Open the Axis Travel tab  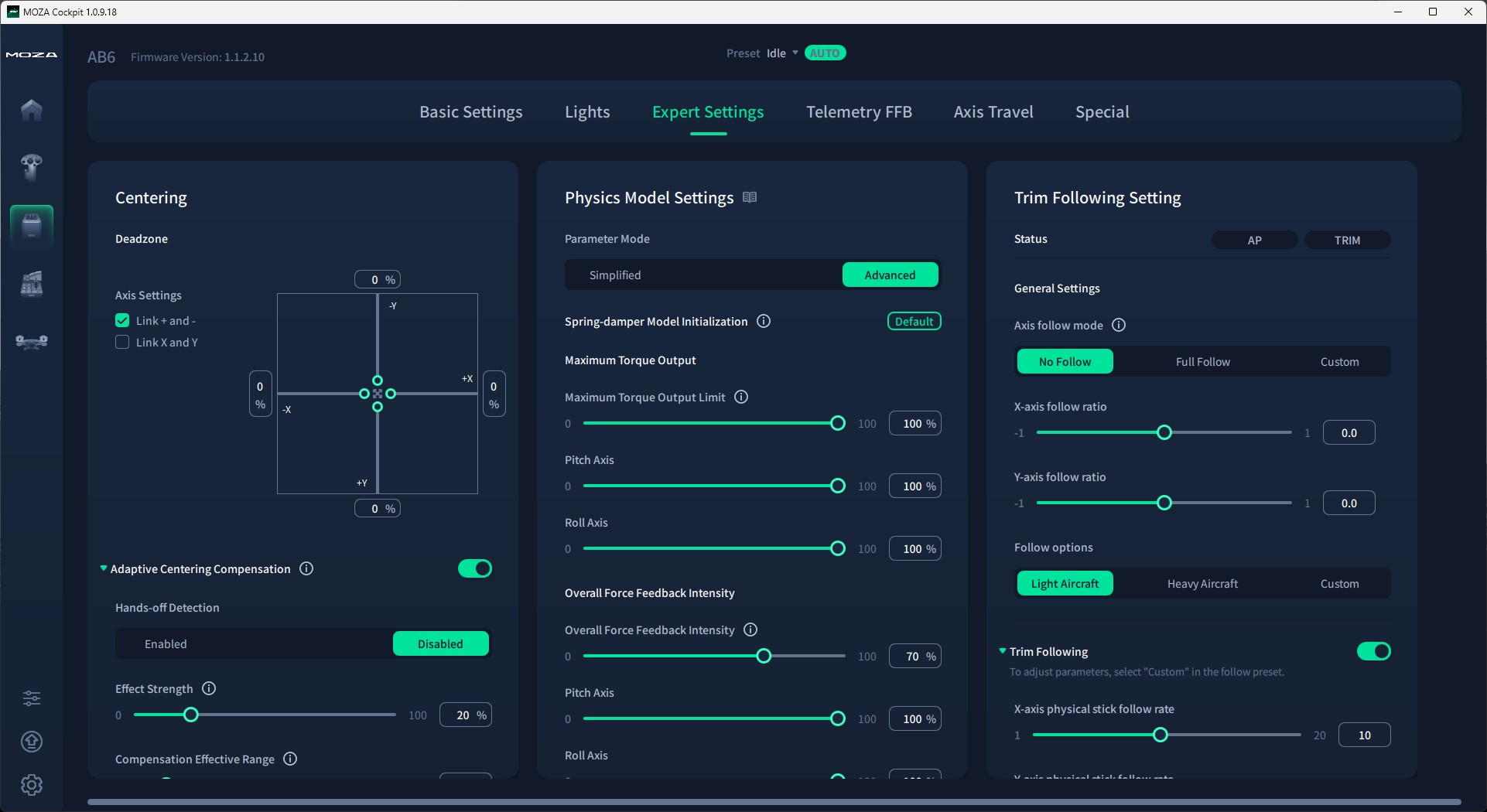[x=993, y=111]
